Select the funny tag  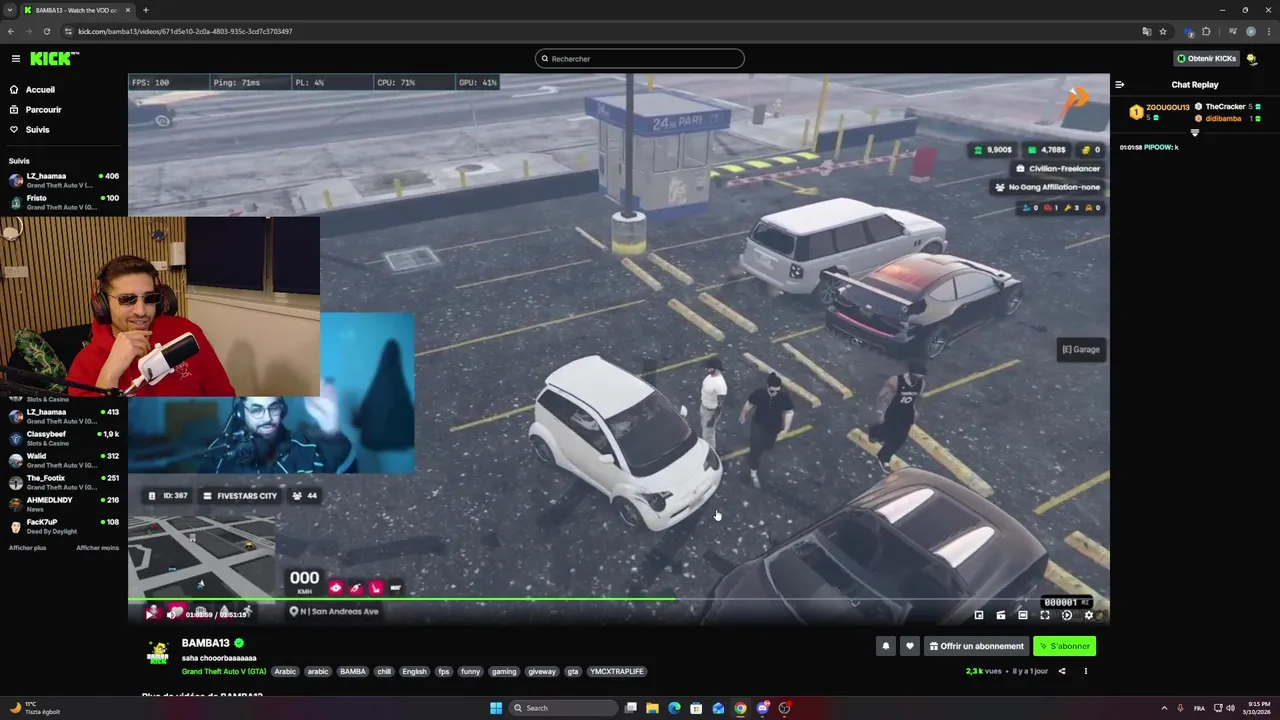point(470,671)
